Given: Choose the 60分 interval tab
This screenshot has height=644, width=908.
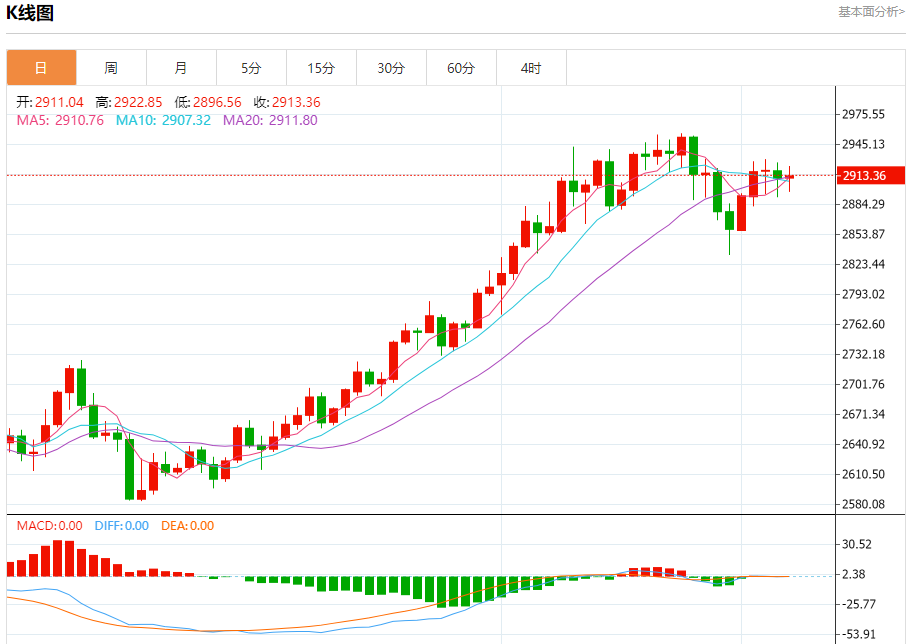Looking at the screenshot, I should coord(461,68).
